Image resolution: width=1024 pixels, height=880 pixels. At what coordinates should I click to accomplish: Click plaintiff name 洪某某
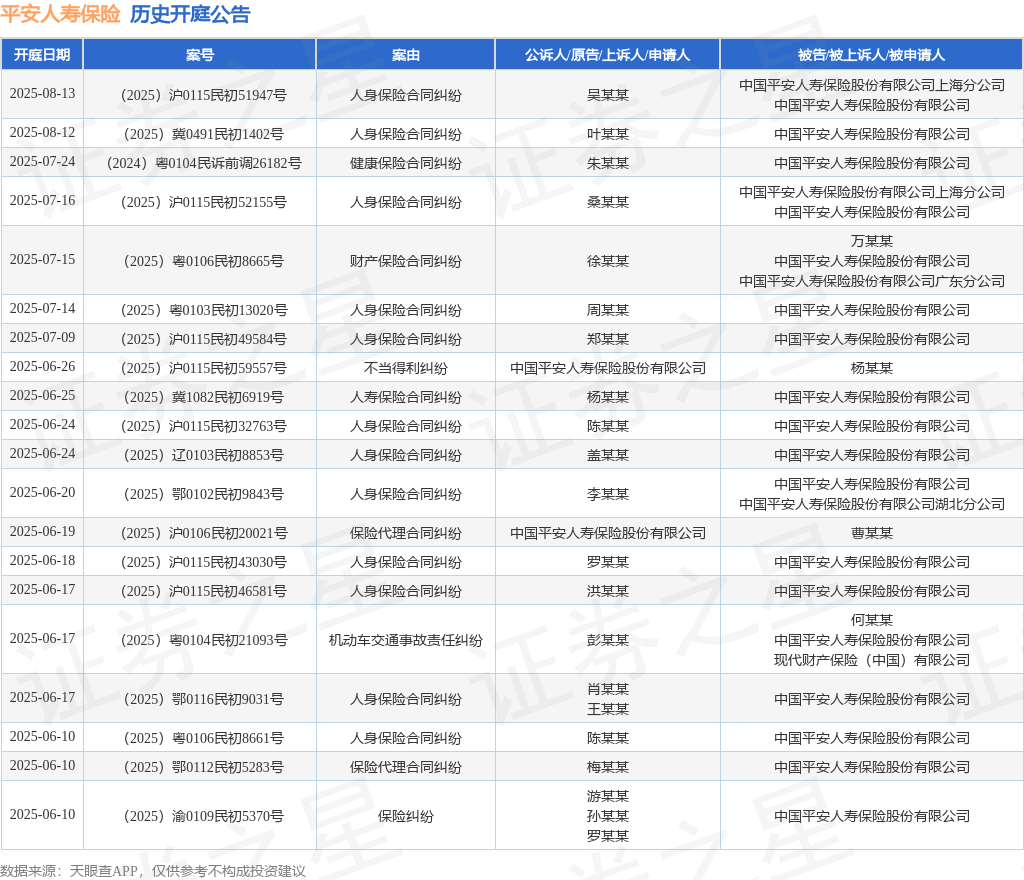[x=607, y=591]
